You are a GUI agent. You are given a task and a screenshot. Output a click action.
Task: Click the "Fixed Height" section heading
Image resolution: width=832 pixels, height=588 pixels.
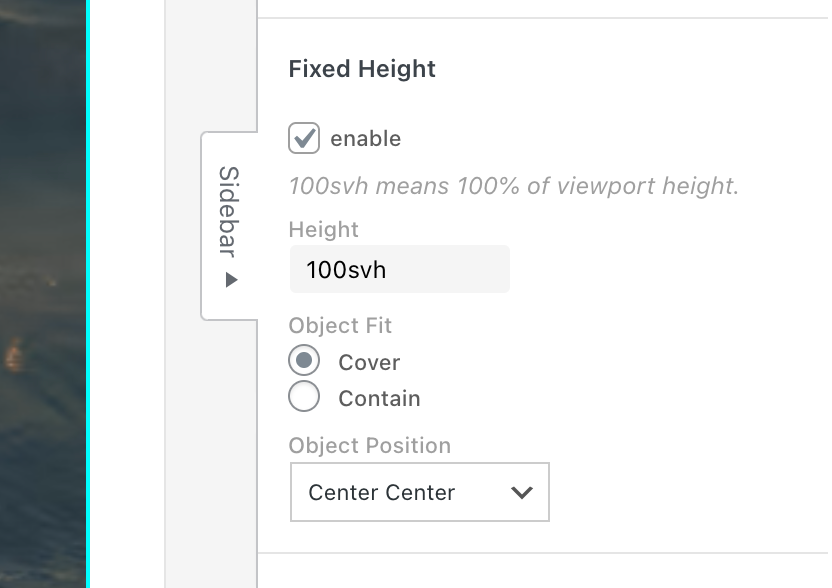tap(362, 69)
